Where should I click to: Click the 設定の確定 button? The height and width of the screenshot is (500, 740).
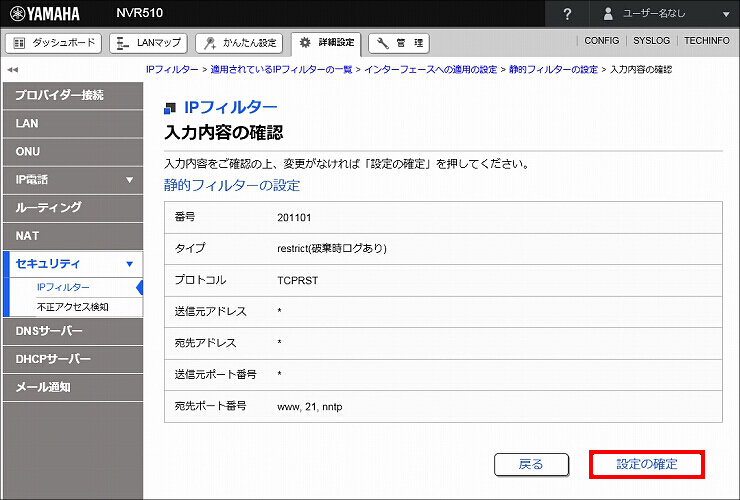point(647,465)
